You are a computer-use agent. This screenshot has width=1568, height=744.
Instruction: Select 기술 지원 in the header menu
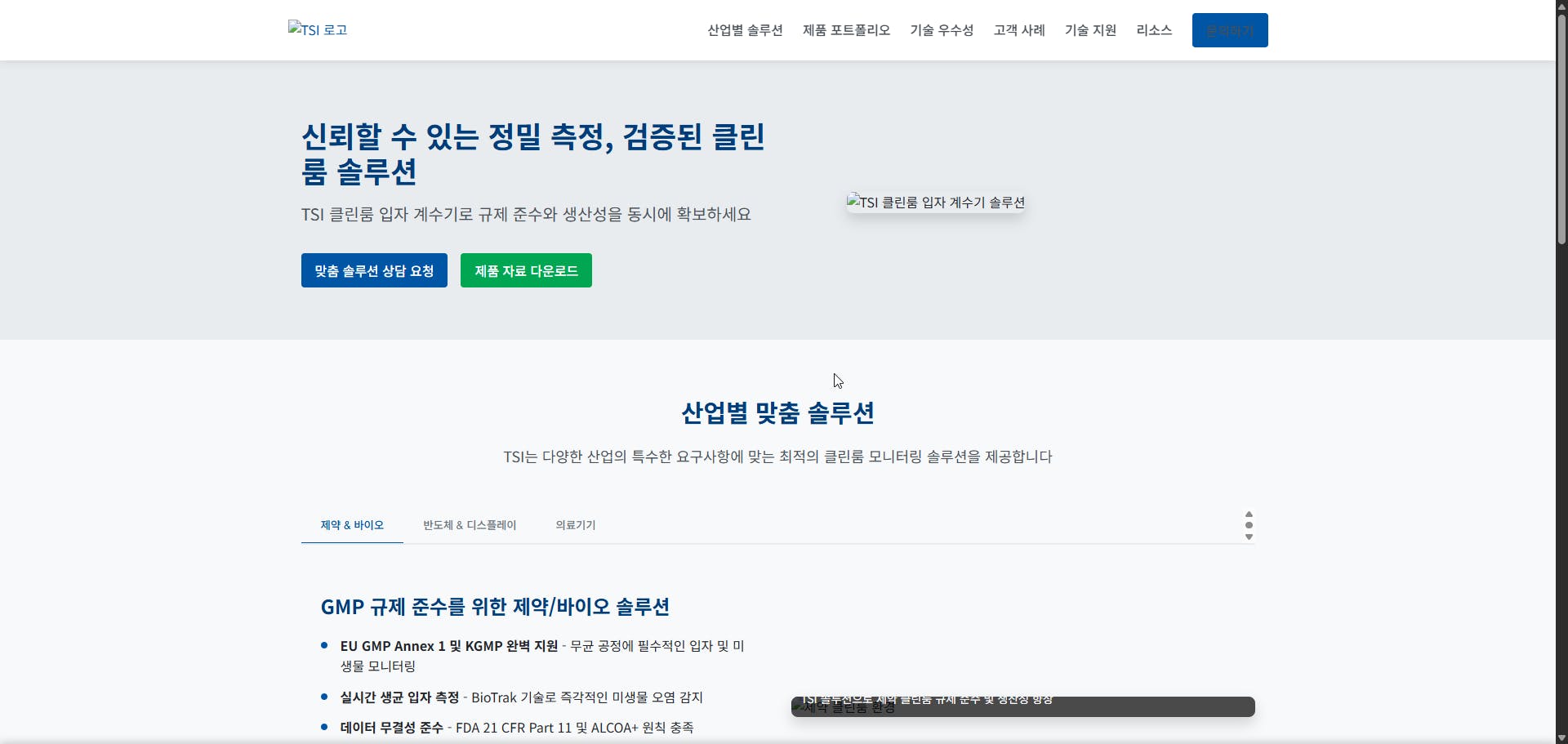[1090, 30]
